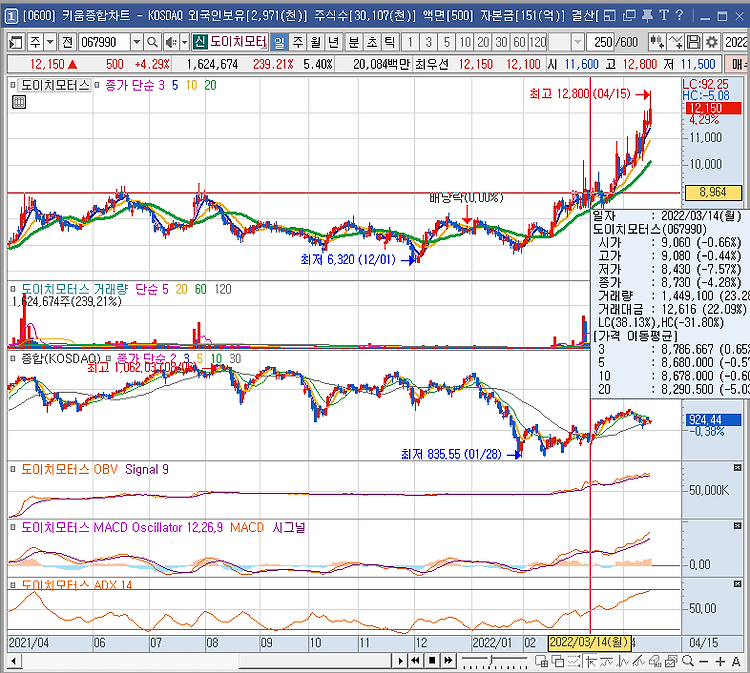Save chart settings with diskette icon
Screen dimensions: 750x673
click(x=694, y=43)
